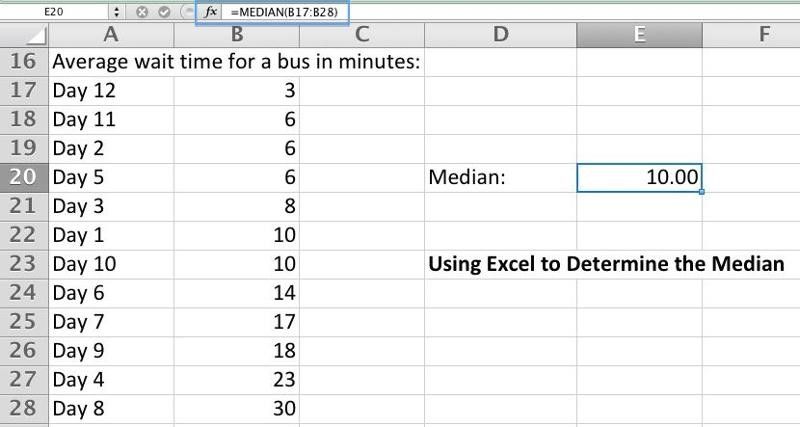Click 'Using Excel to Determine the Median' cell
The image size is (800, 427).
pos(606,265)
